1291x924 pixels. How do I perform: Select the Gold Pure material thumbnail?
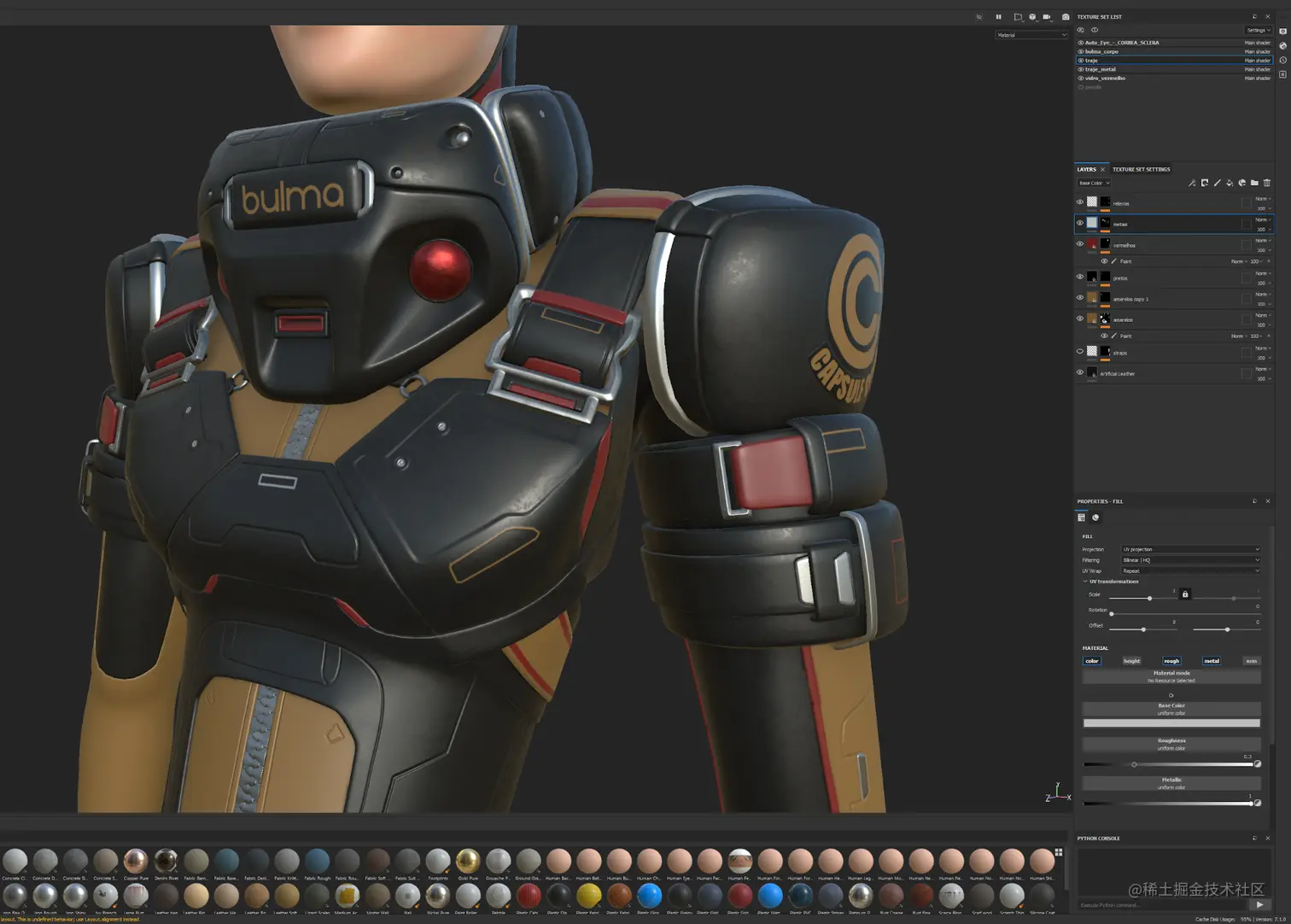coord(468,861)
